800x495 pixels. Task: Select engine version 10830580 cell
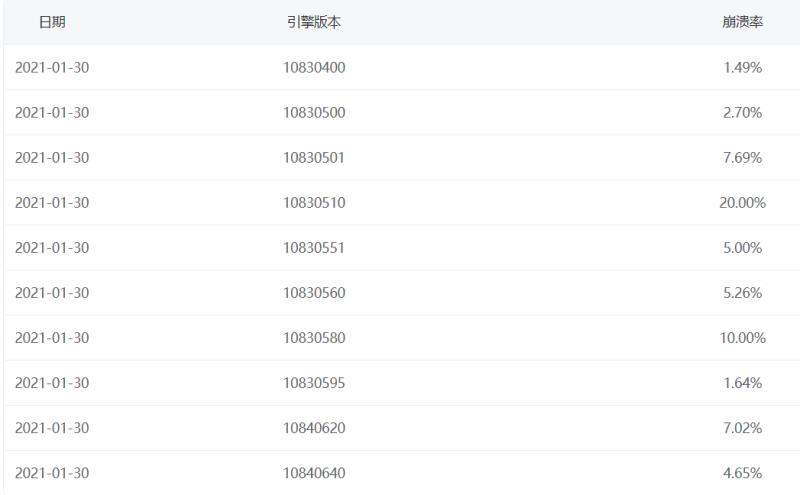[314, 338]
